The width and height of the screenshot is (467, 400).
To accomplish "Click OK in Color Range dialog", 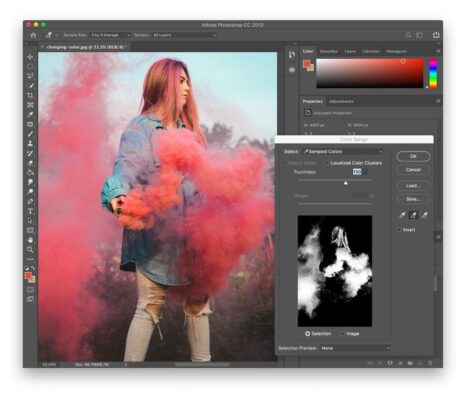I will 413,156.
